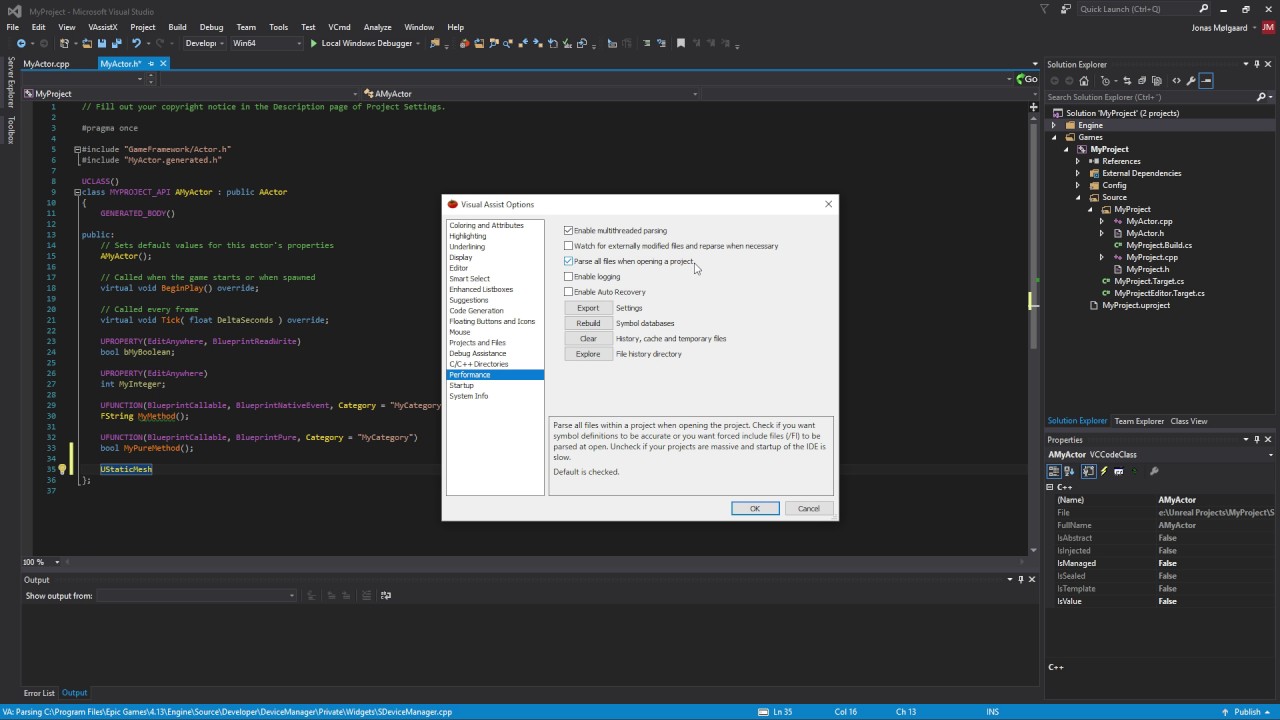Click View Code icon in Solution Explorer

tap(1176, 81)
